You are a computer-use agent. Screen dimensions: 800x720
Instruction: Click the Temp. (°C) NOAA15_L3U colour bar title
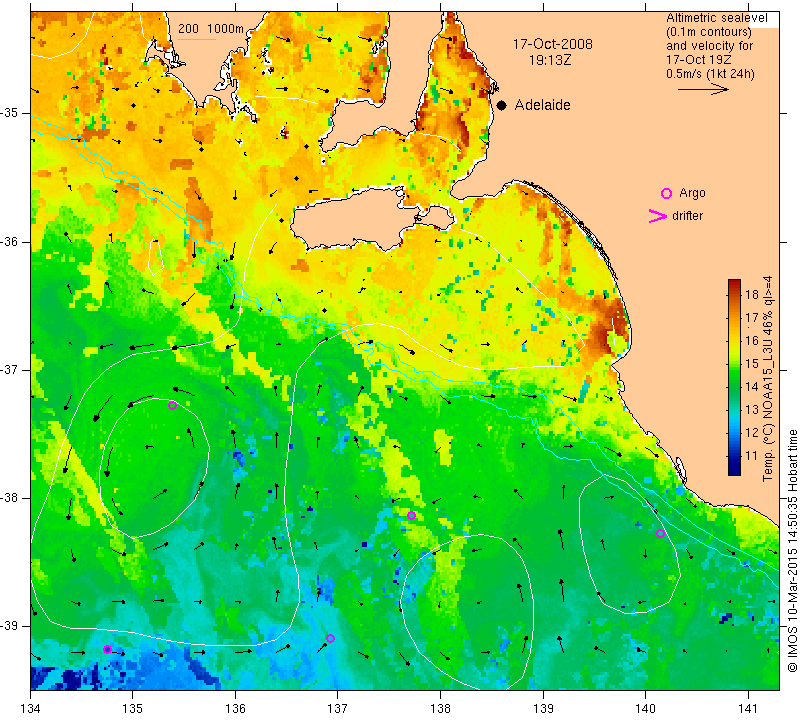768,378
